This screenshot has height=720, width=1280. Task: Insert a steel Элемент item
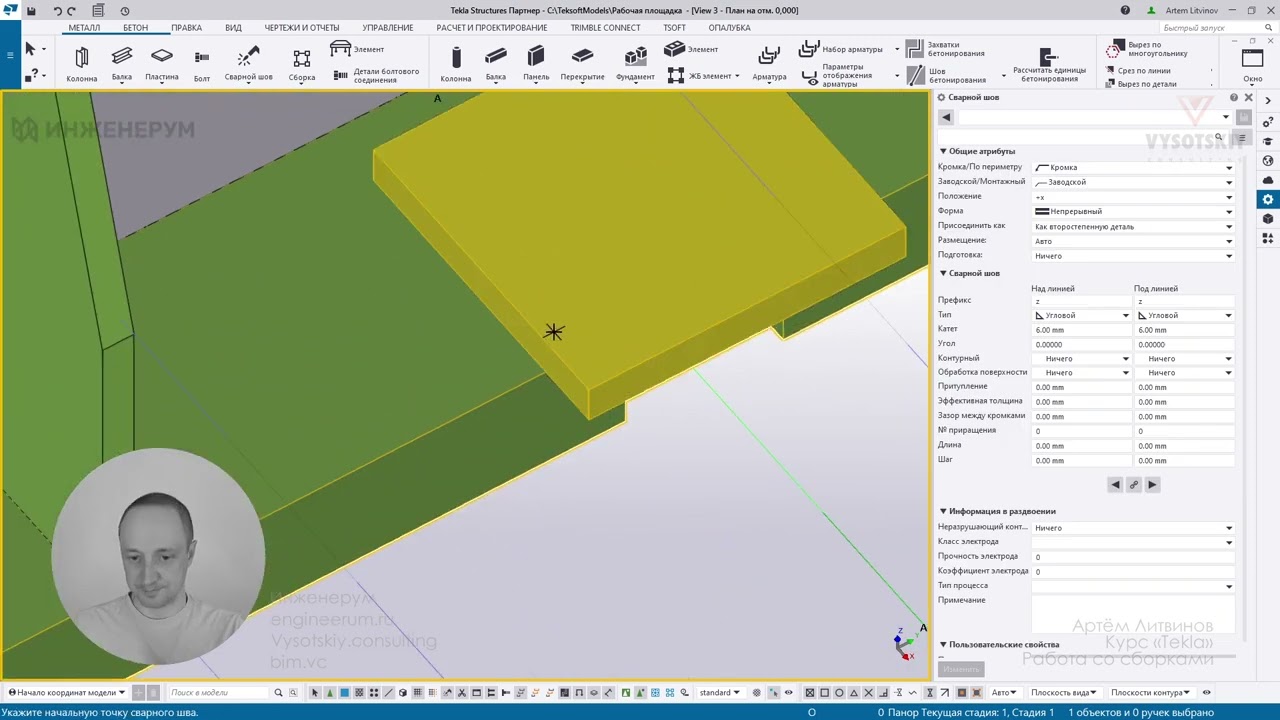coord(357,49)
